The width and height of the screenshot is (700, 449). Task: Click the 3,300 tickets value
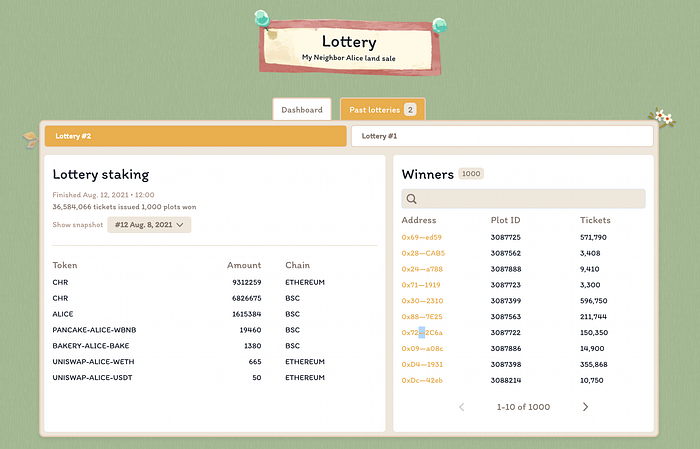tap(590, 285)
